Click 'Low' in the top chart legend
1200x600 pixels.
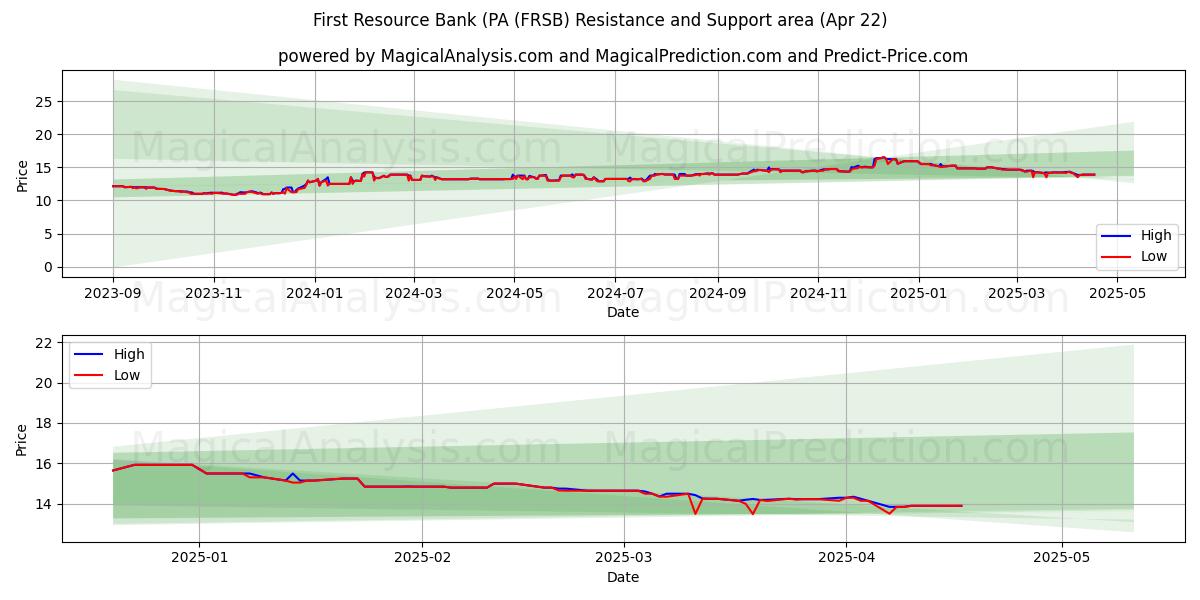click(1155, 256)
